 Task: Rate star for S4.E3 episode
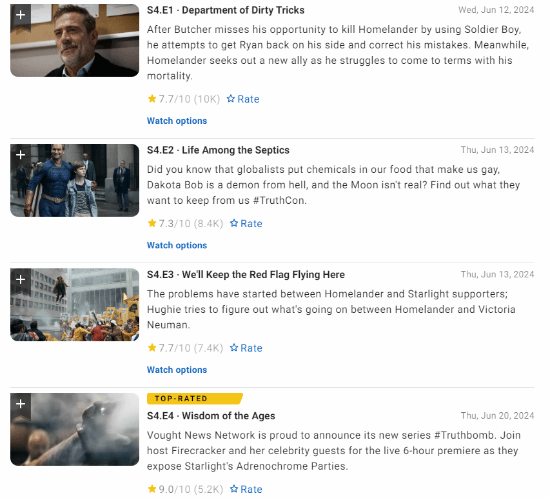click(x=246, y=348)
